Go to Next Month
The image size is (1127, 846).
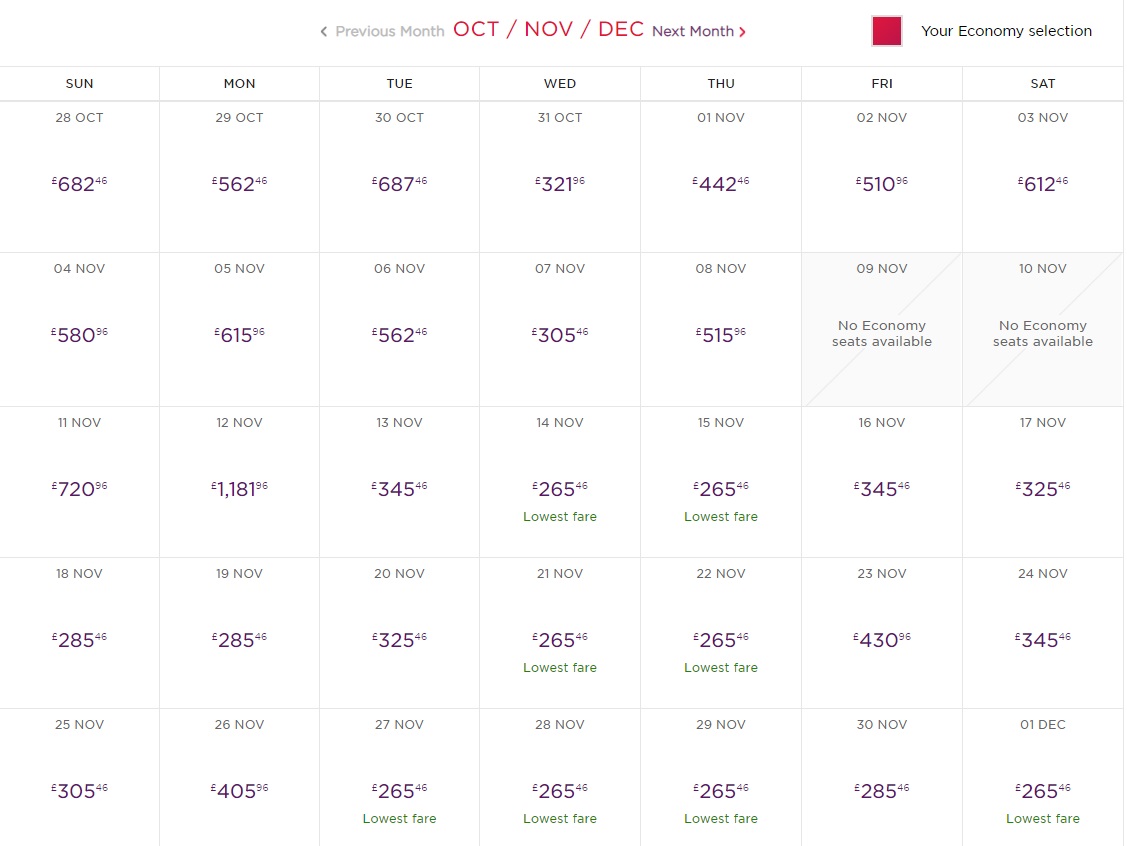point(693,32)
